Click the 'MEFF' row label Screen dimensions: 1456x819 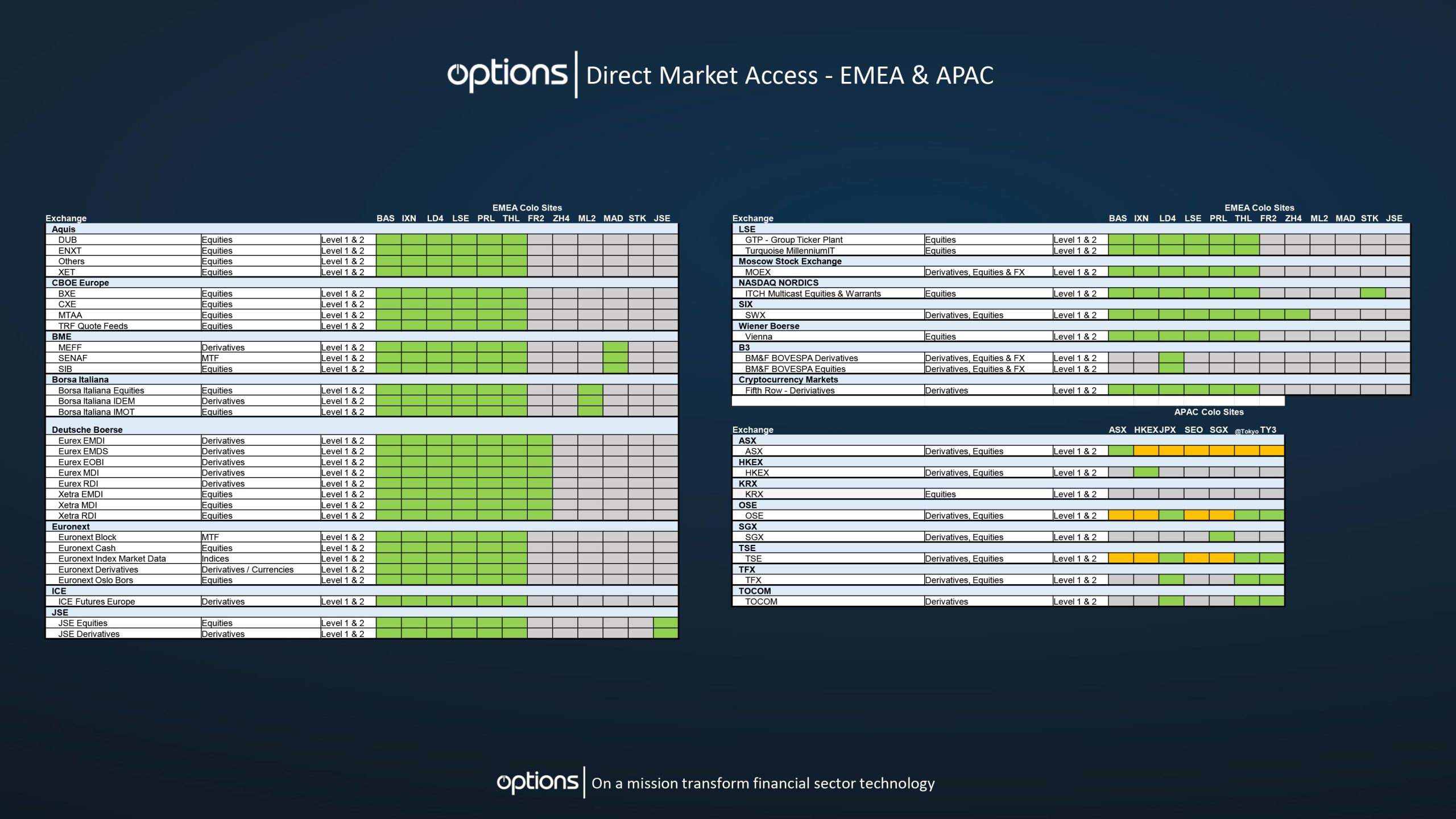(x=69, y=348)
